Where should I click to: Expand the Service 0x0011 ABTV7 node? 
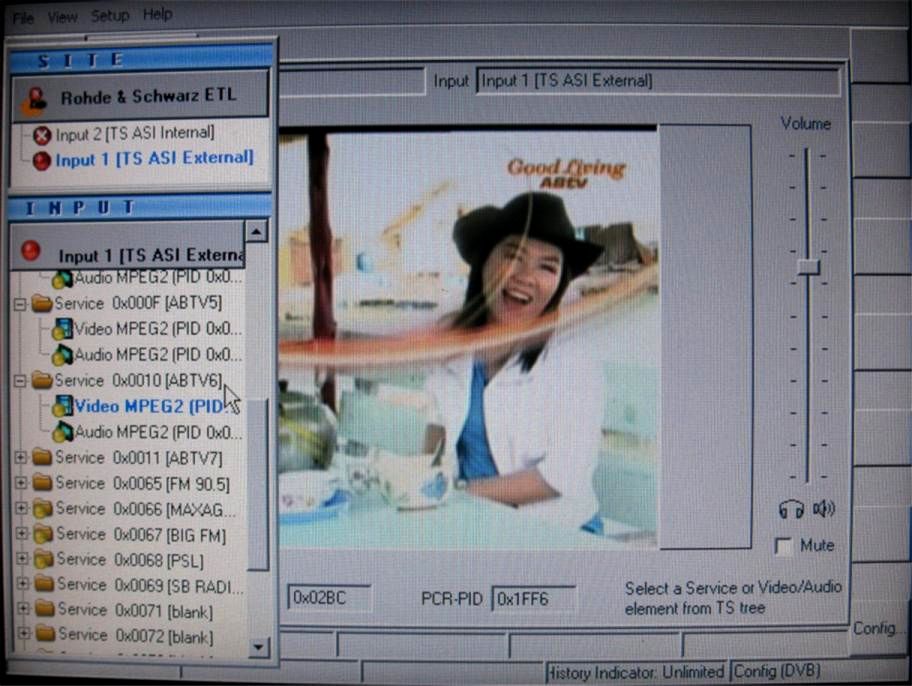(20, 457)
